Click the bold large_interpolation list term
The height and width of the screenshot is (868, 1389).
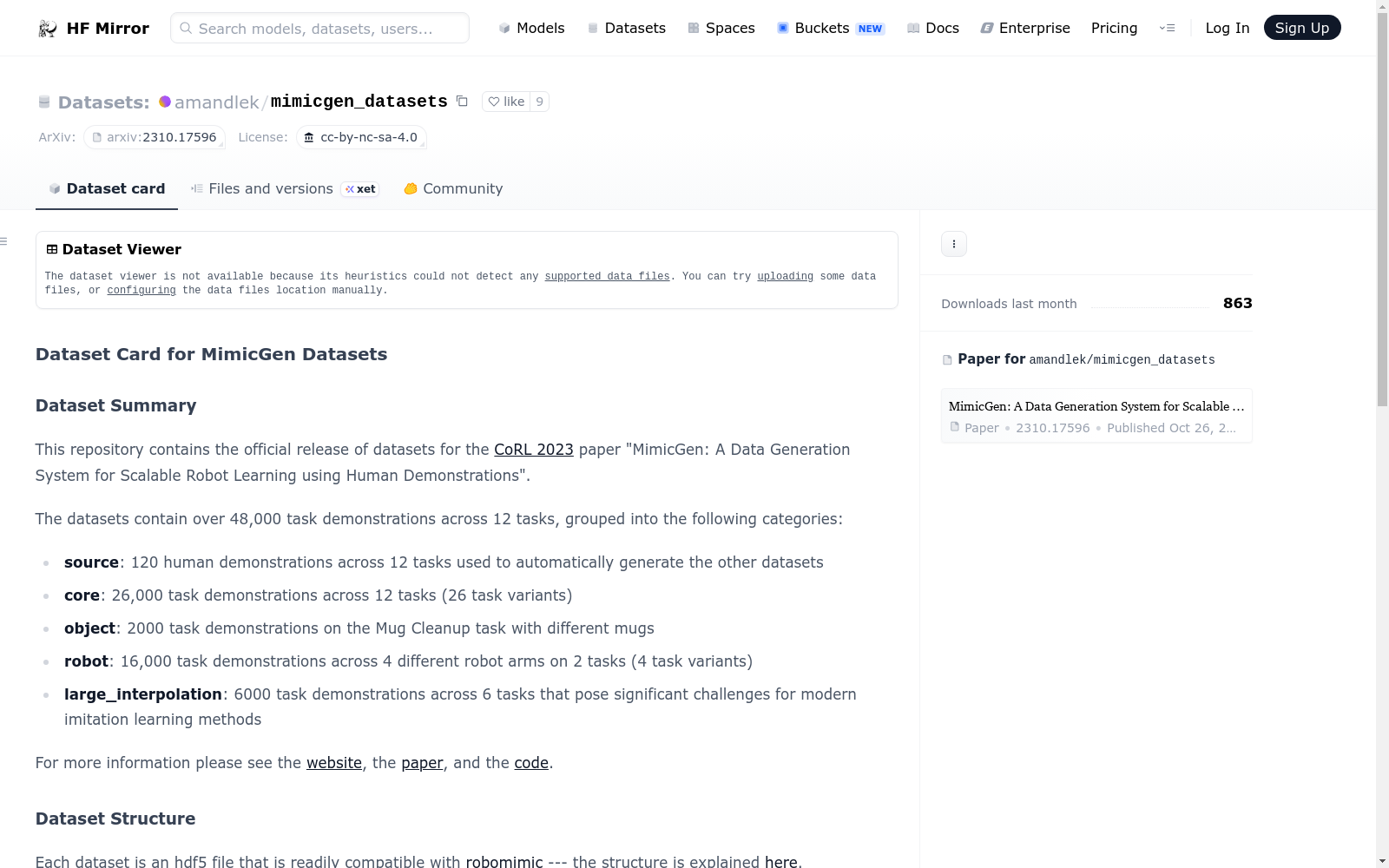tap(143, 694)
